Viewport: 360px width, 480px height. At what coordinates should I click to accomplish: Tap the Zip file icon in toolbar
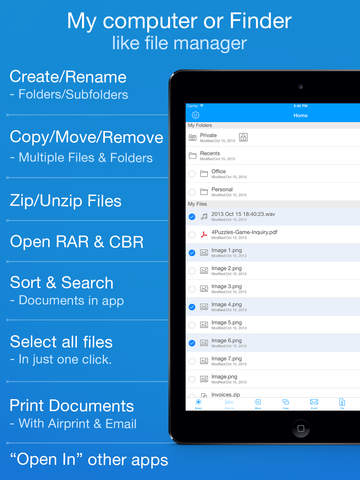[x=342, y=403]
